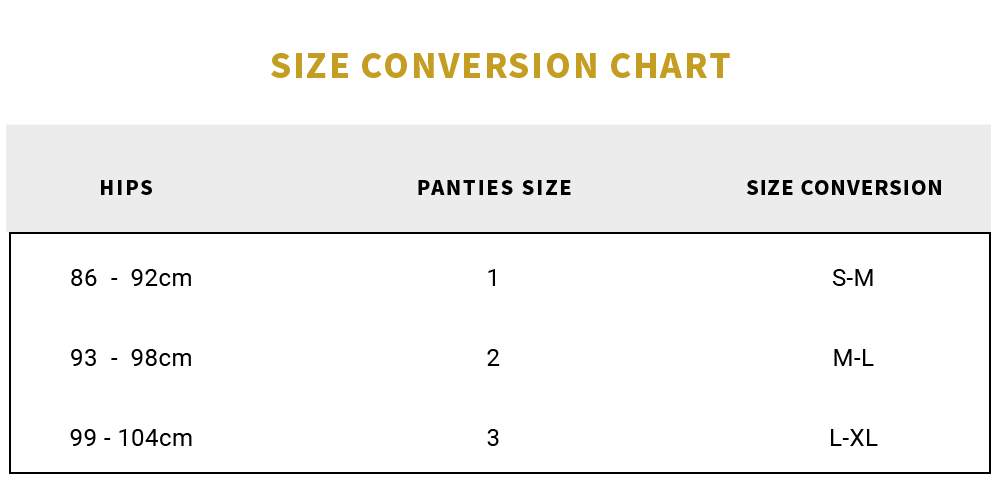Select the 93 - 98cm hips cell
The image size is (1000, 480).
coord(131,358)
